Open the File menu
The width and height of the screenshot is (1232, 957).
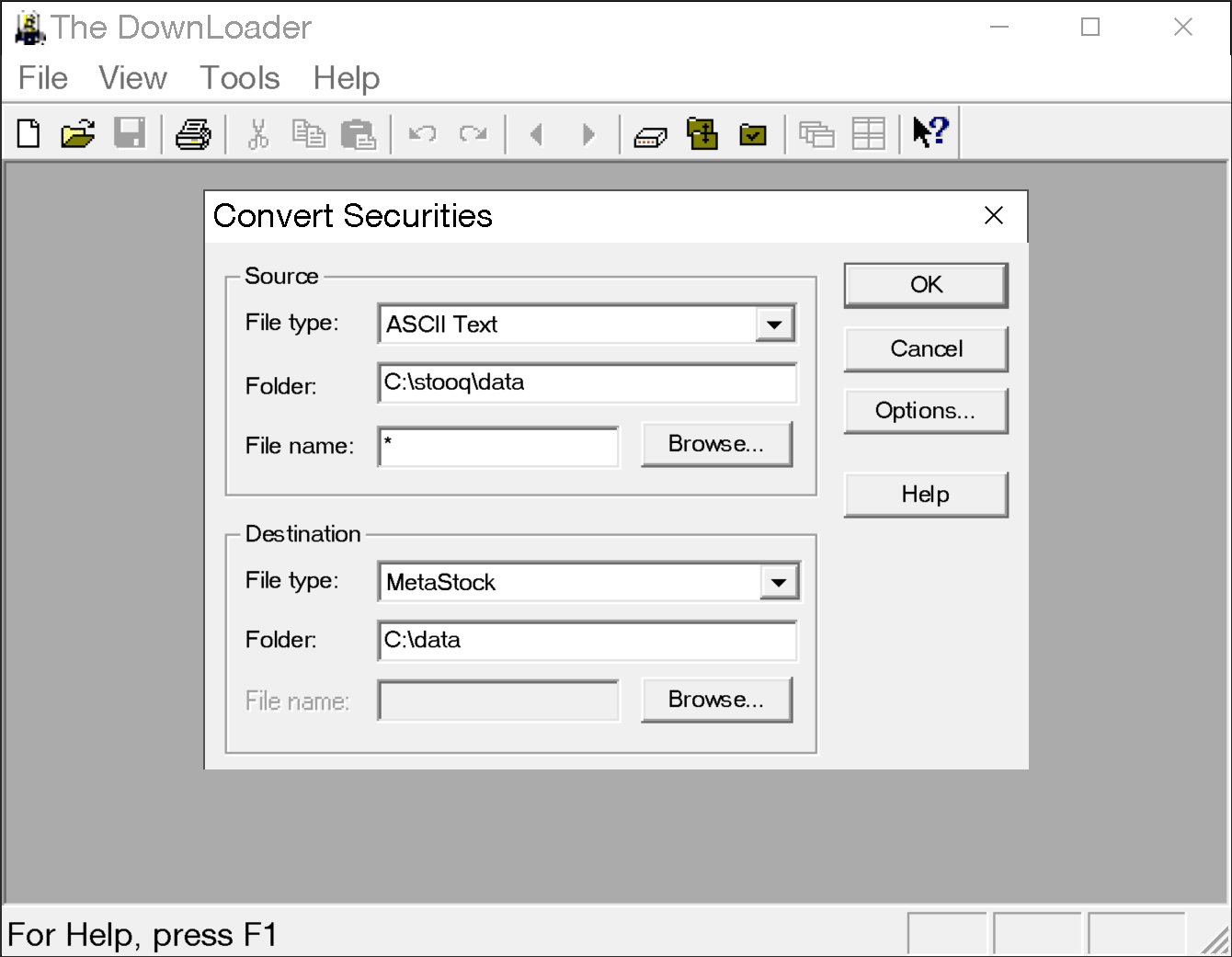click(42, 78)
